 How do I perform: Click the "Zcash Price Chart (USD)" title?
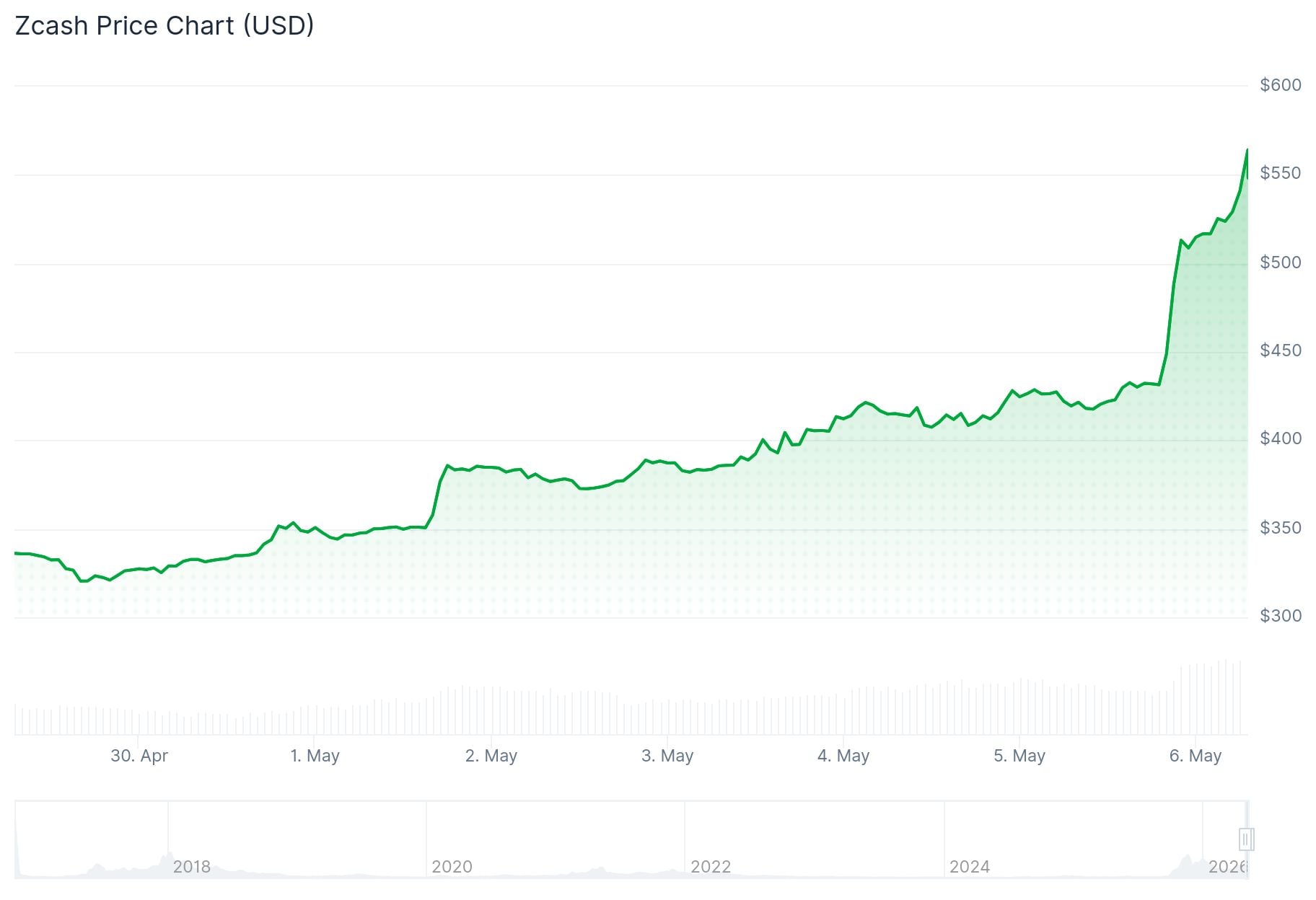[x=164, y=26]
